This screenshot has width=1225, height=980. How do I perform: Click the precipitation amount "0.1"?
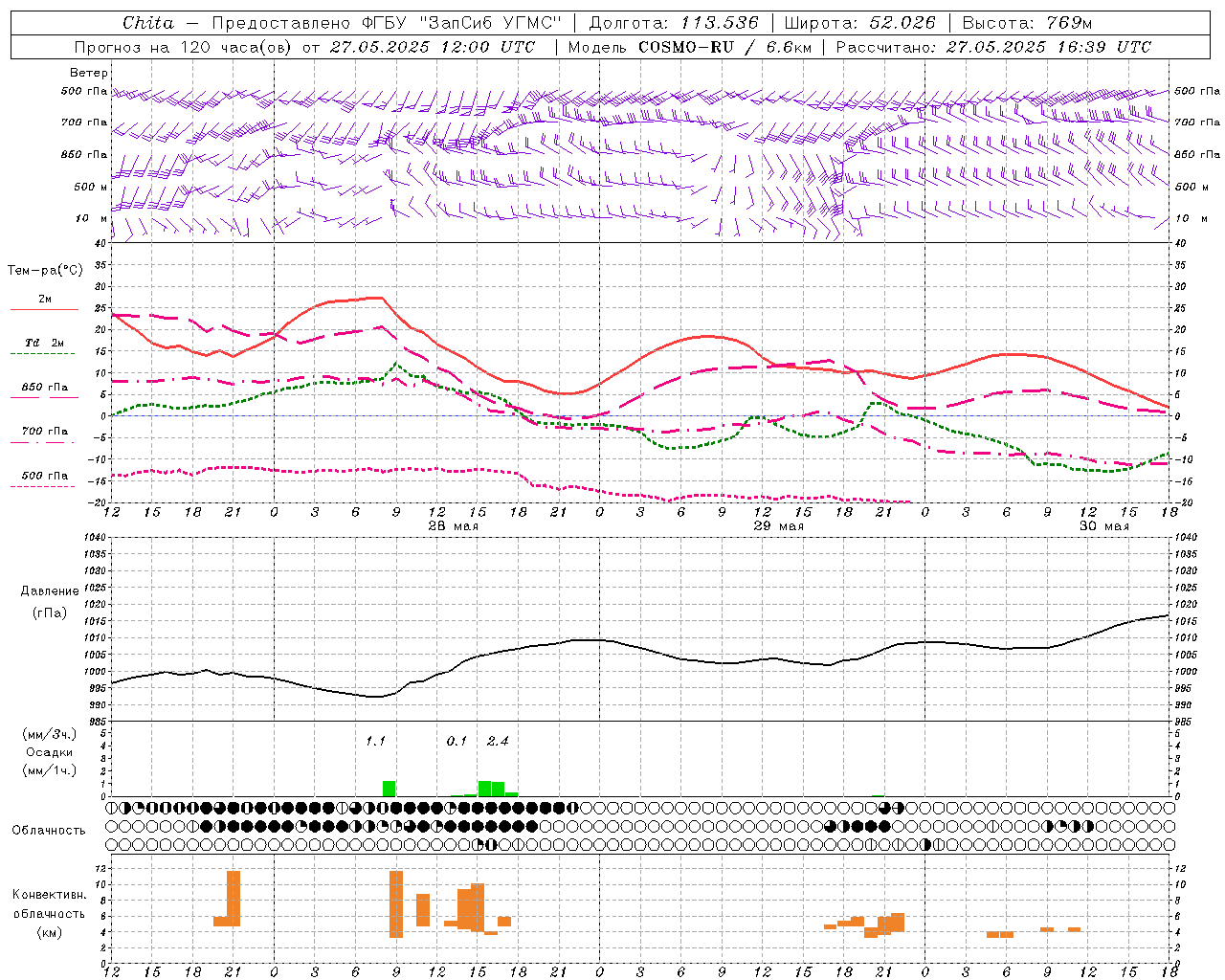click(x=457, y=741)
